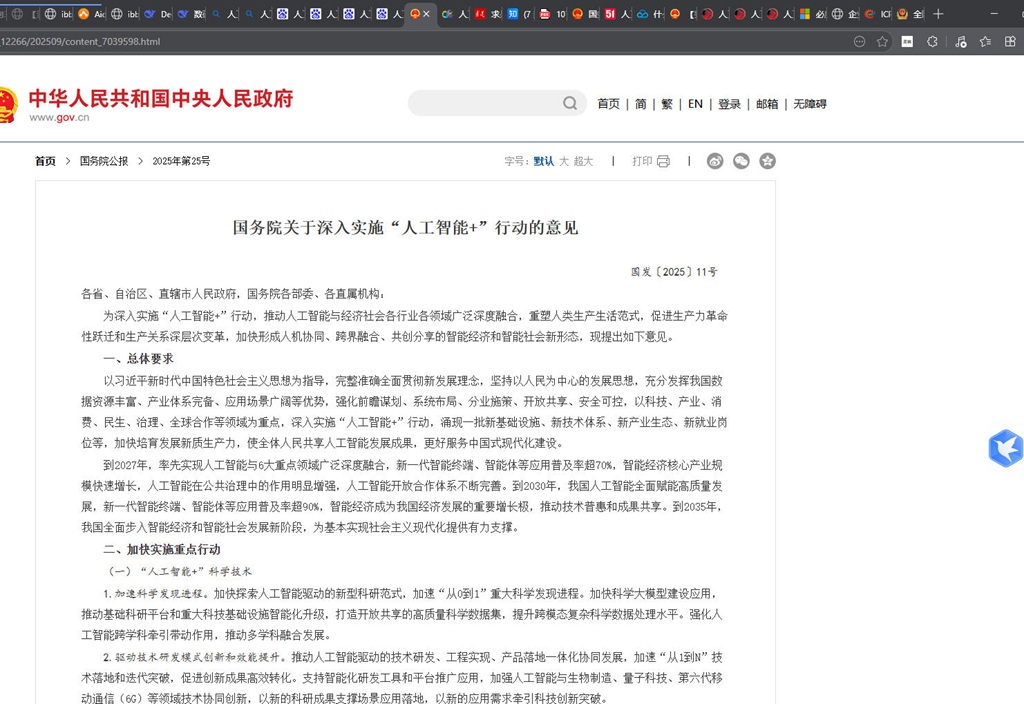Viewport: 1024px width, 704px height.
Task: Click the 中华人民共和国中央人民政府 site title
Action: click(161, 98)
